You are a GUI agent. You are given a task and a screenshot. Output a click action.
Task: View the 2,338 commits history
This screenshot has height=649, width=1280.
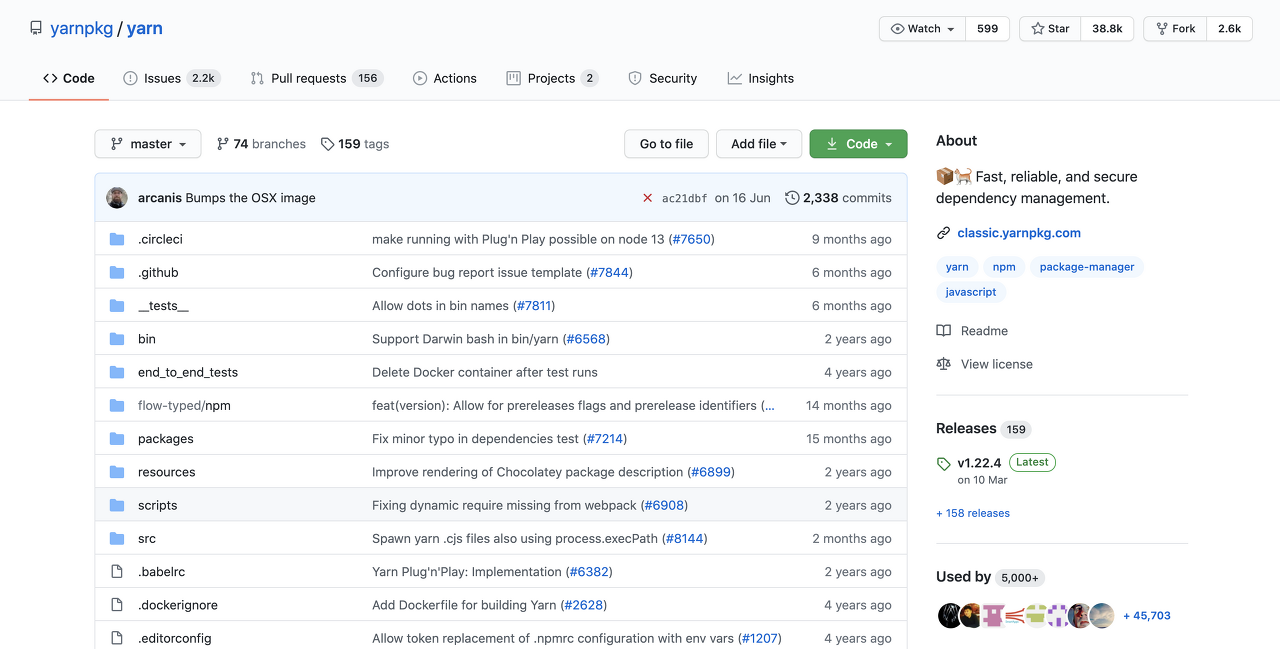click(838, 198)
